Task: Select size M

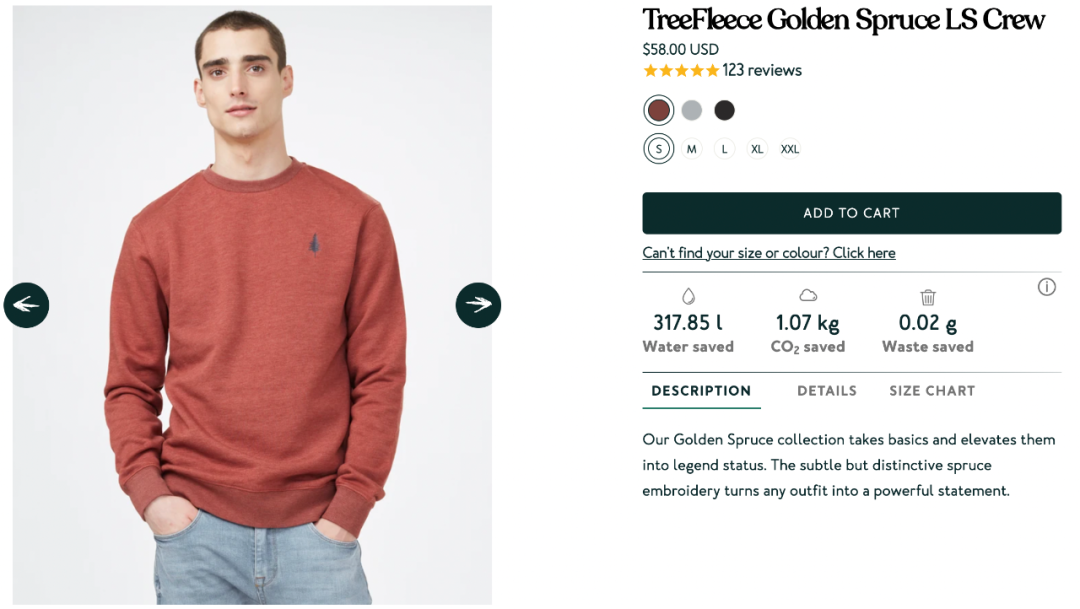Action: 691,149
